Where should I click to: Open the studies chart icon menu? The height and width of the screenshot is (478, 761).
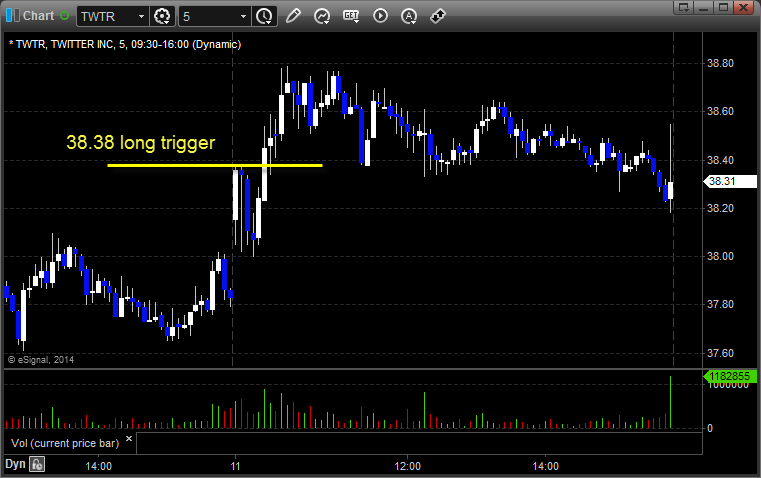322,16
